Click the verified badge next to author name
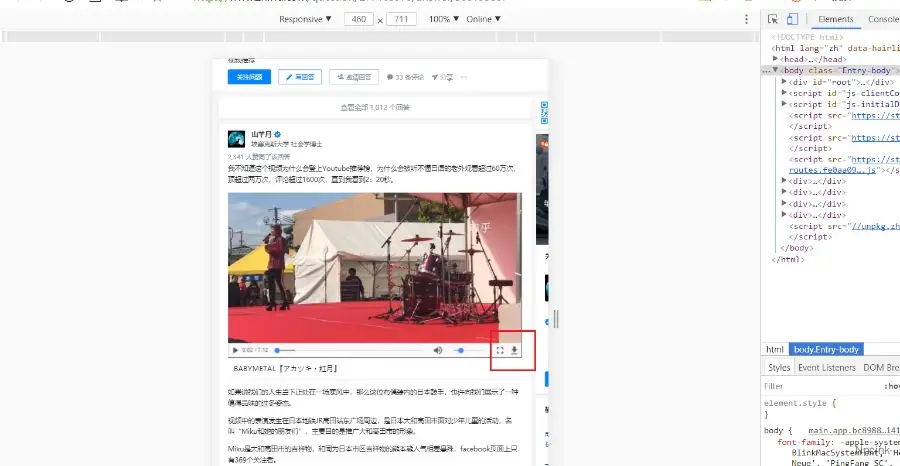 (278, 134)
